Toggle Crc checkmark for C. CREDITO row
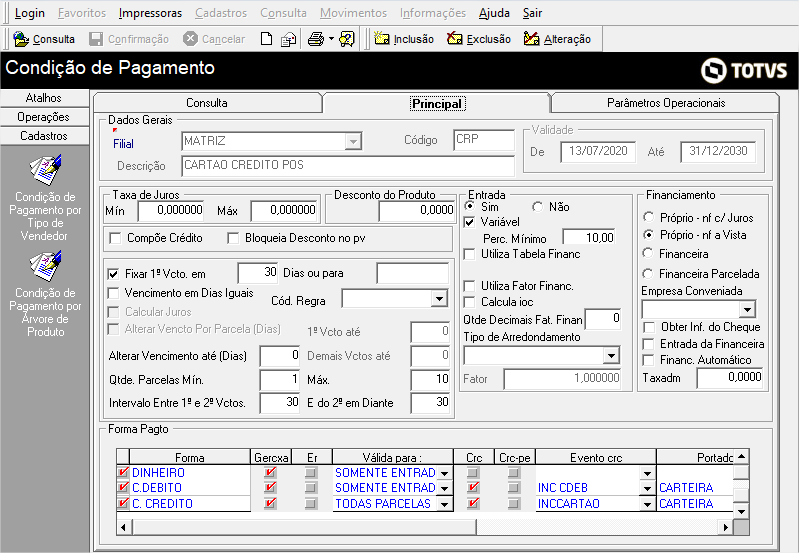799x553 pixels. point(473,503)
